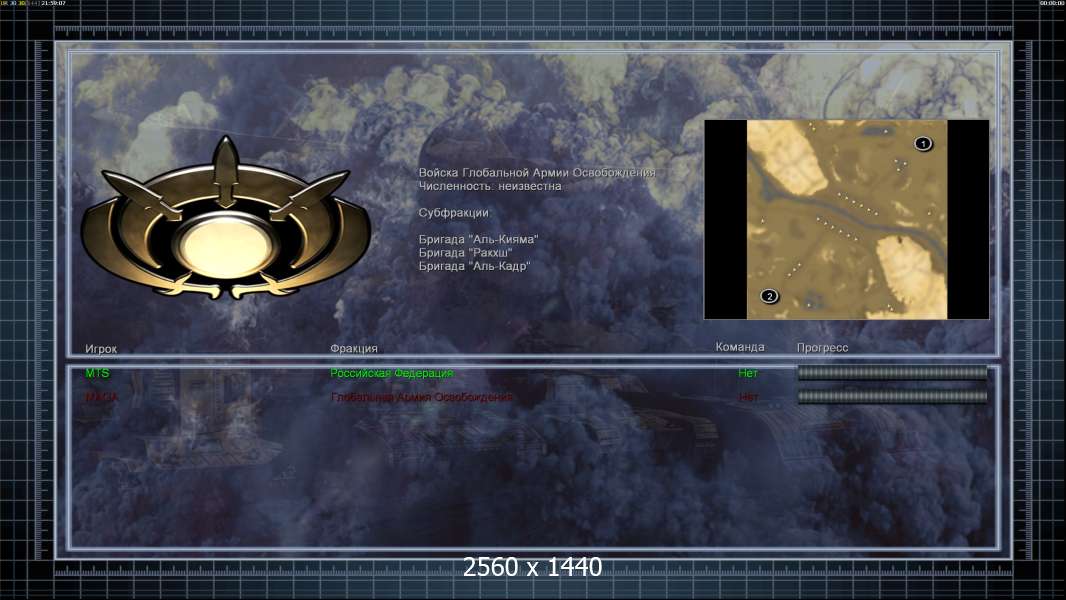Click the timer in top-right corner
Image resolution: width=1066 pixels, height=600 pixels.
[x=1052, y=3]
